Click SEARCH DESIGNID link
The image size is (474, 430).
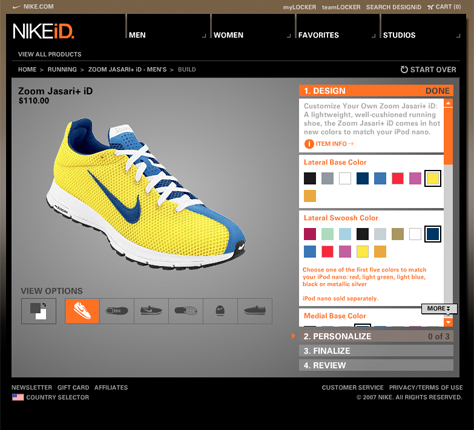pos(394,7)
